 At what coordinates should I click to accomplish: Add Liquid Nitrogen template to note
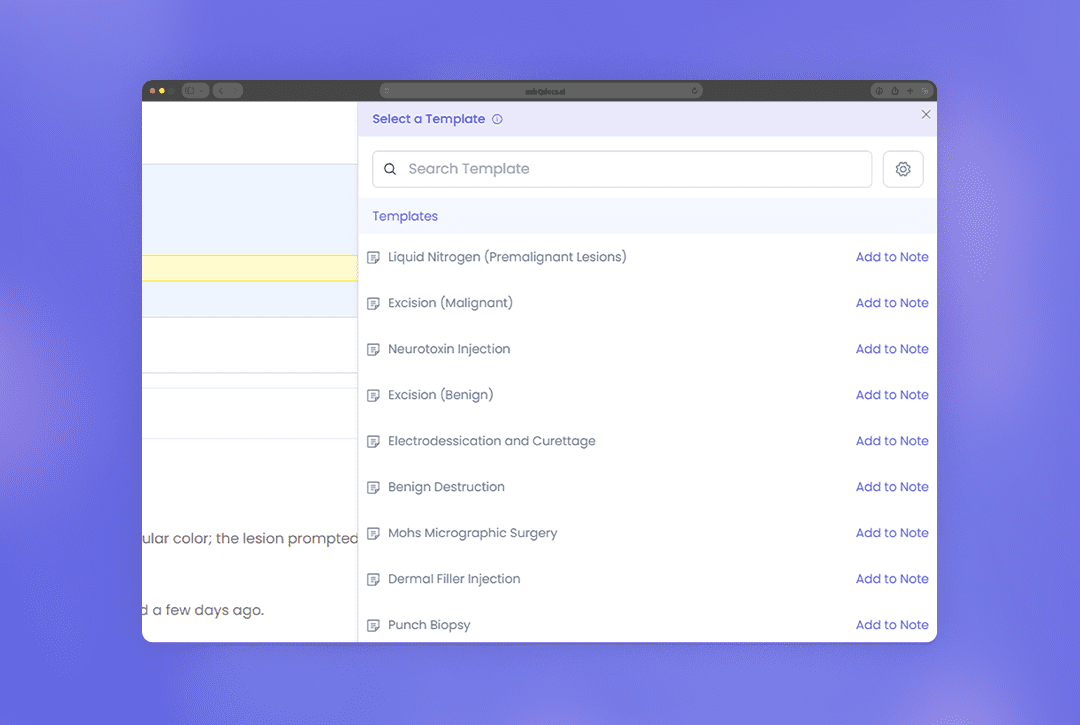coord(892,257)
